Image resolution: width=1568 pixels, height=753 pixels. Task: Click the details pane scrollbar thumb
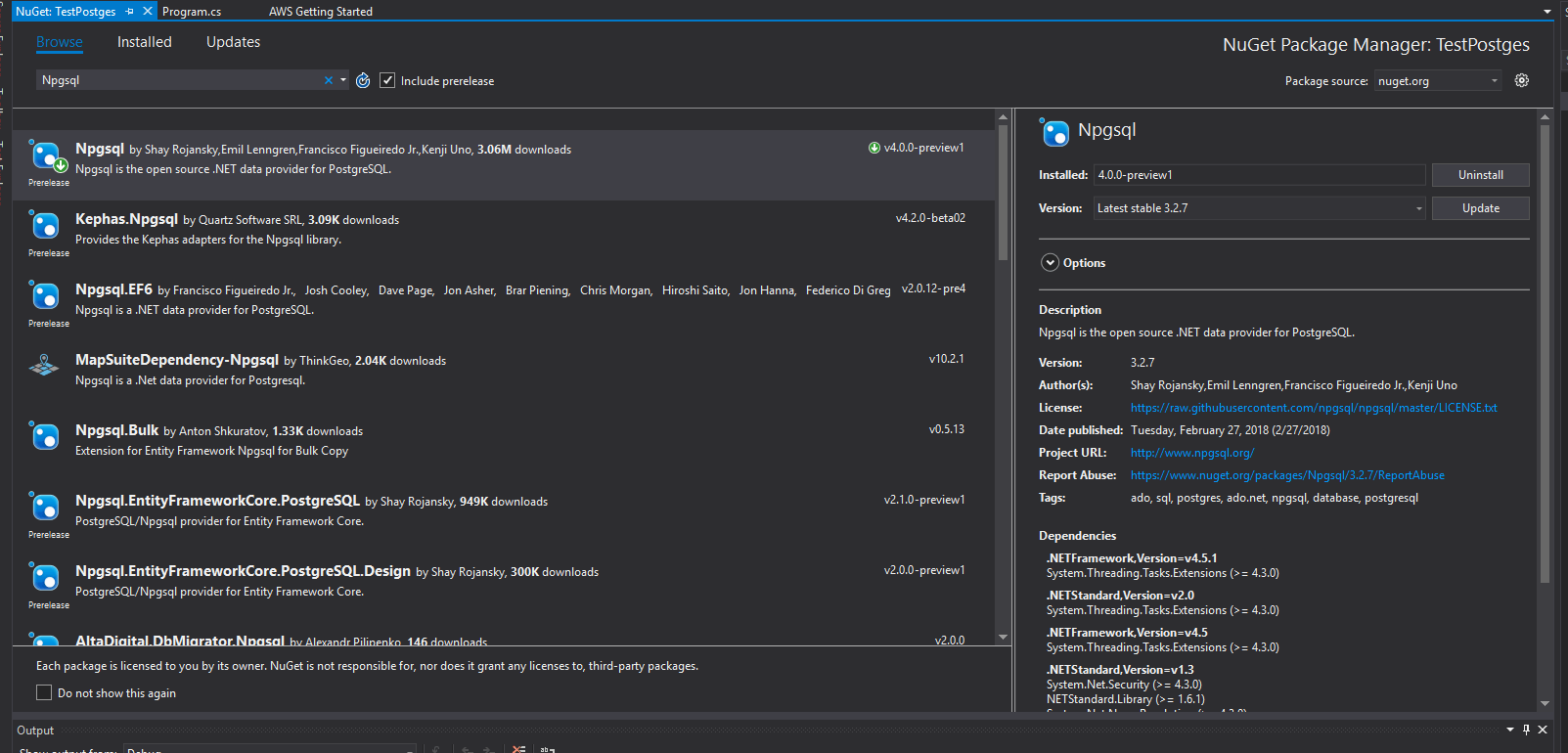tap(1545, 353)
